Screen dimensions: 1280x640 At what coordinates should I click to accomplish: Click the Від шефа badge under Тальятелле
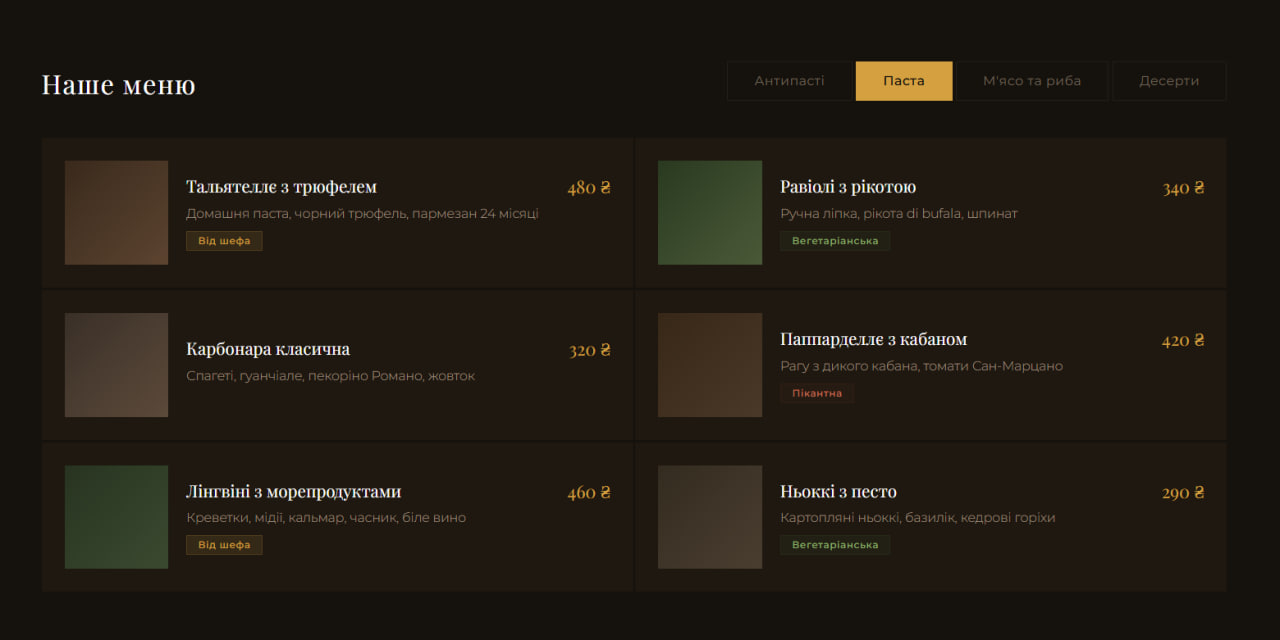pyautogui.click(x=224, y=241)
